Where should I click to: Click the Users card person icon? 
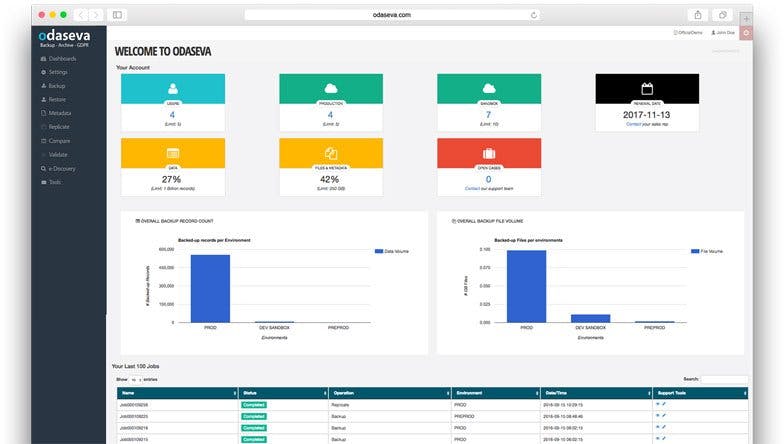[x=173, y=88]
